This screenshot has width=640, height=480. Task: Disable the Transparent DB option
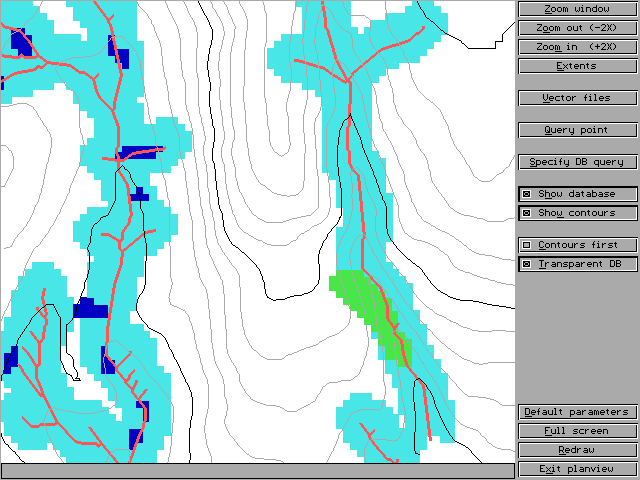coord(578,264)
